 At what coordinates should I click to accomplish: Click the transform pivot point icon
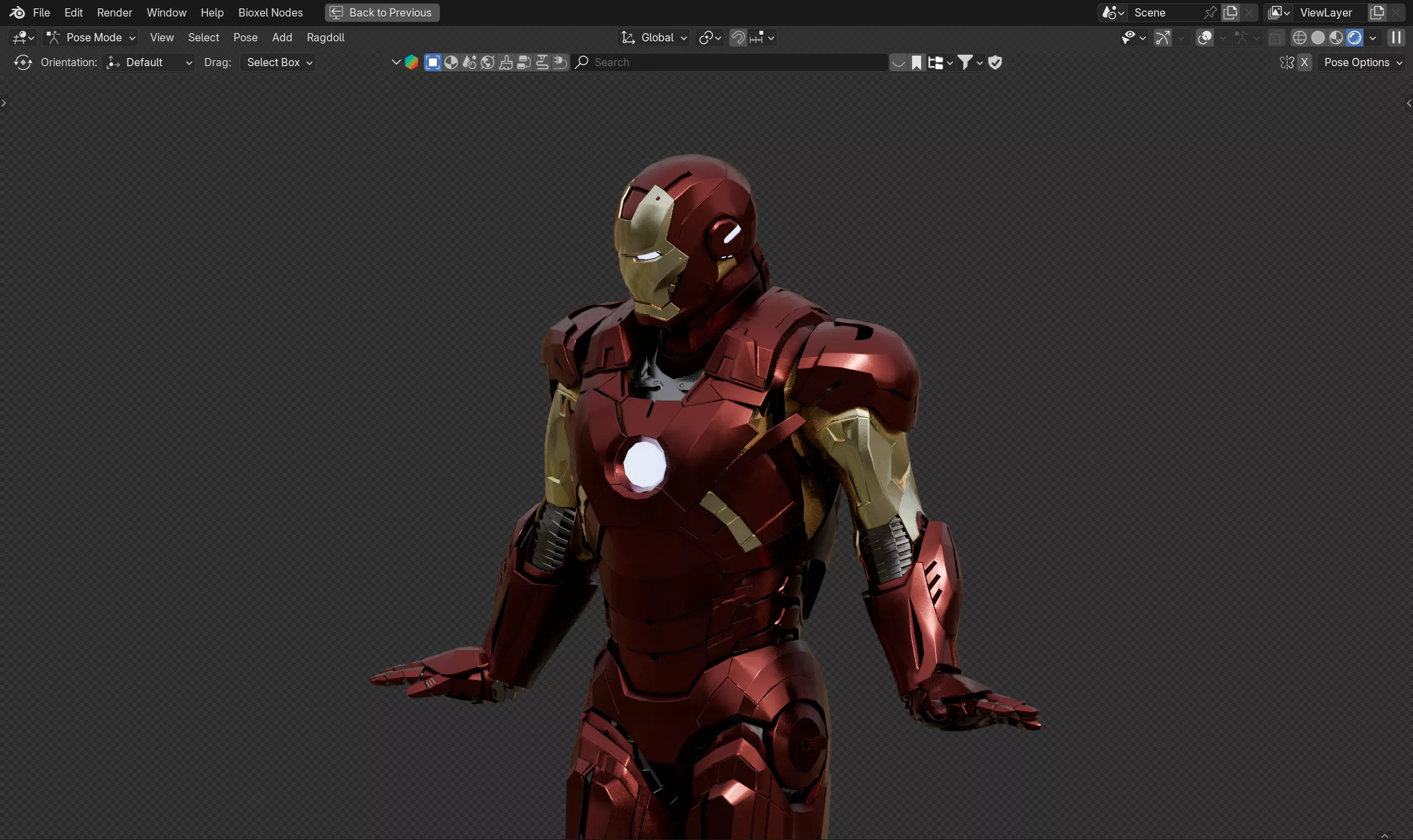click(x=710, y=38)
